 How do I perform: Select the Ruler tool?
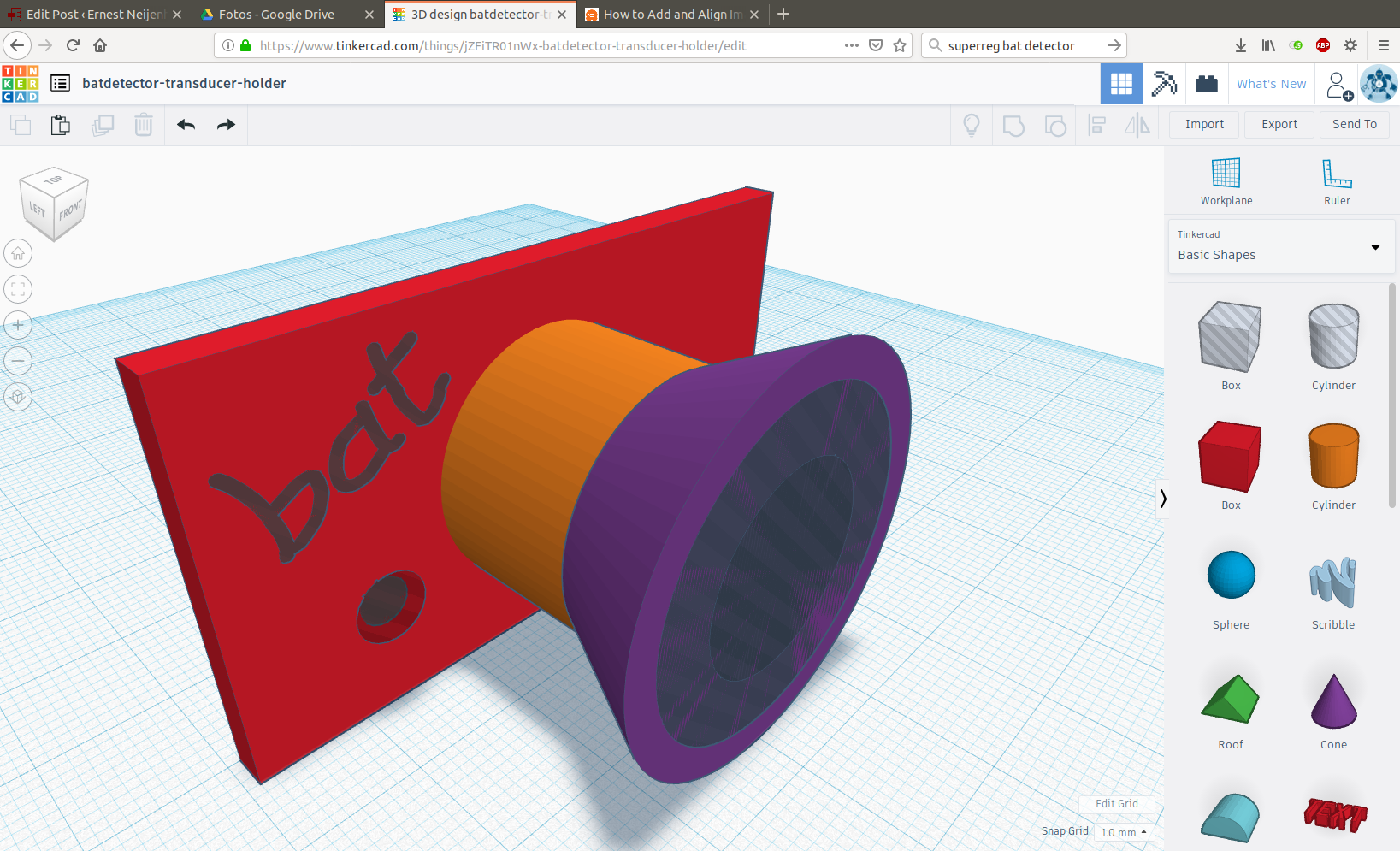[1336, 181]
